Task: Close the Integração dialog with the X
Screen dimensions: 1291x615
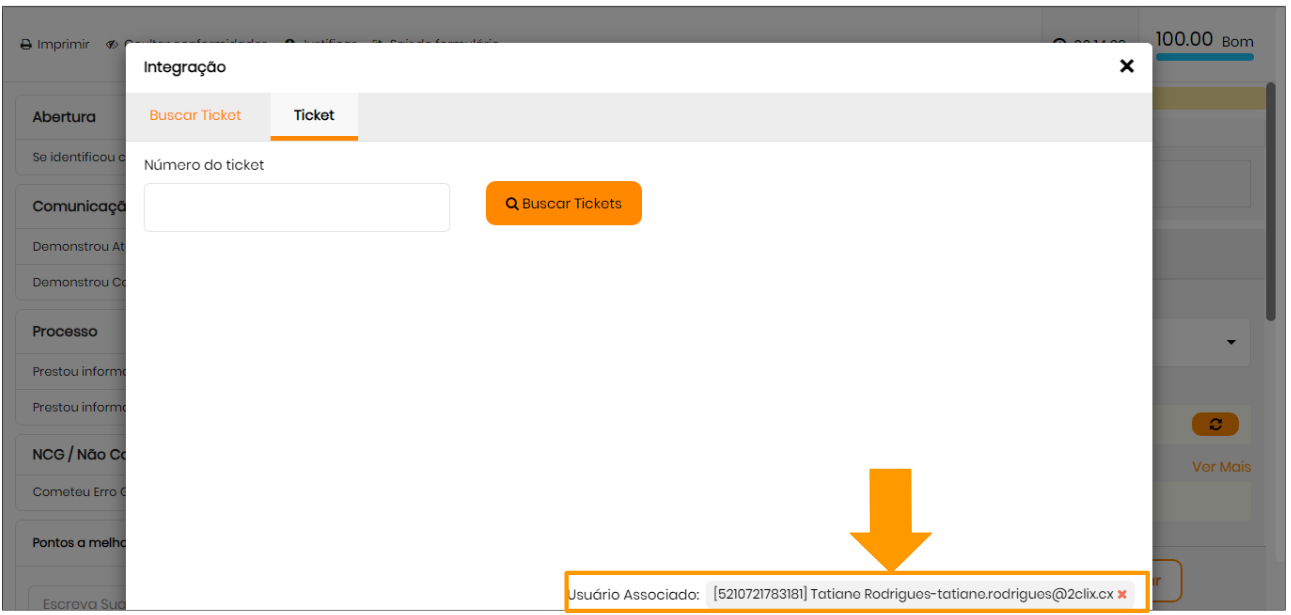Action: tap(1126, 66)
